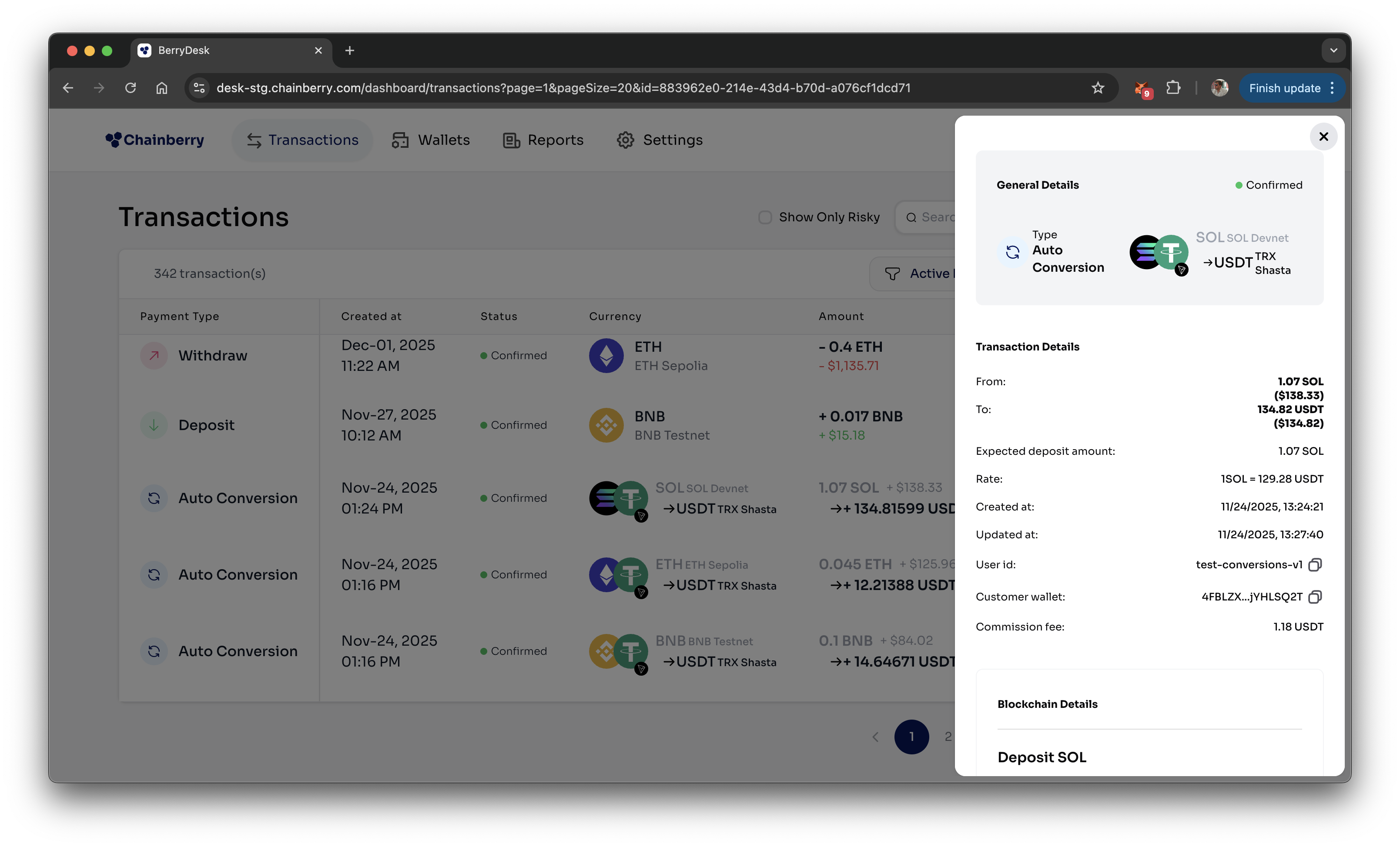Open MetaMask fox extension icon
The height and width of the screenshot is (847, 1400).
(x=1141, y=88)
